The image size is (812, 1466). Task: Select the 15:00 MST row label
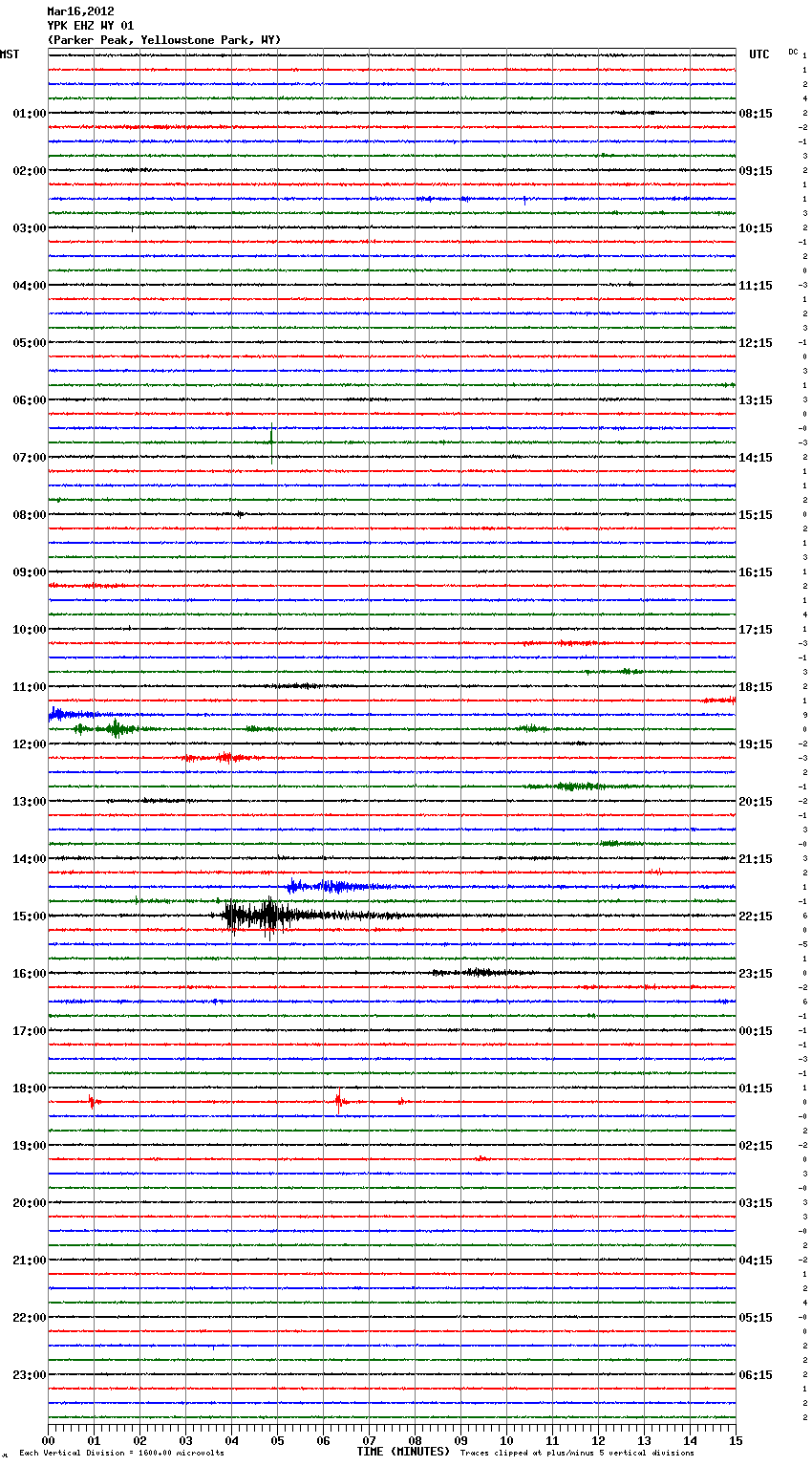coord(30,916)
